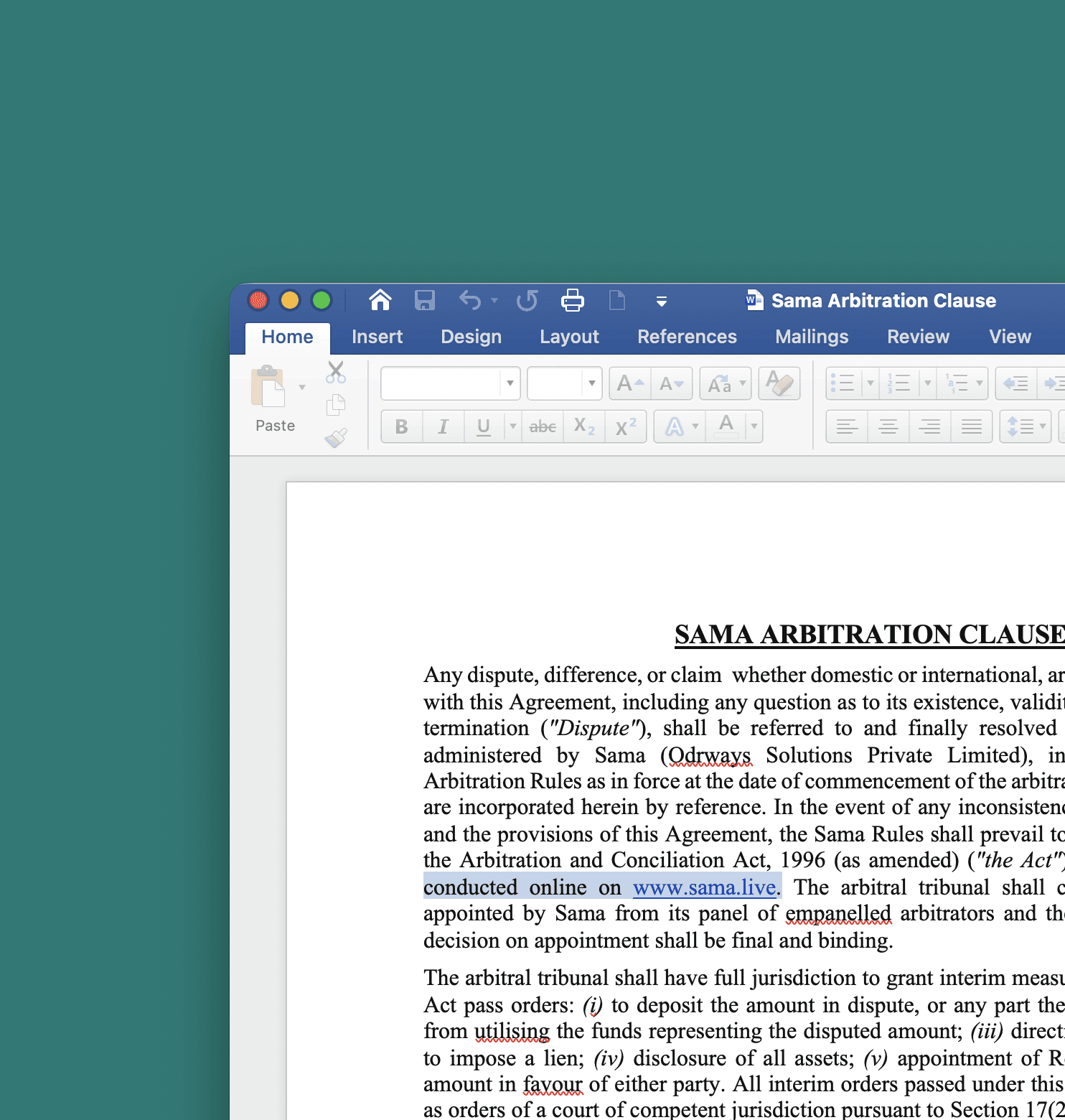Go to the Layout tab
Viewport: 1065px width, 1120px height.
coord(570,337)
